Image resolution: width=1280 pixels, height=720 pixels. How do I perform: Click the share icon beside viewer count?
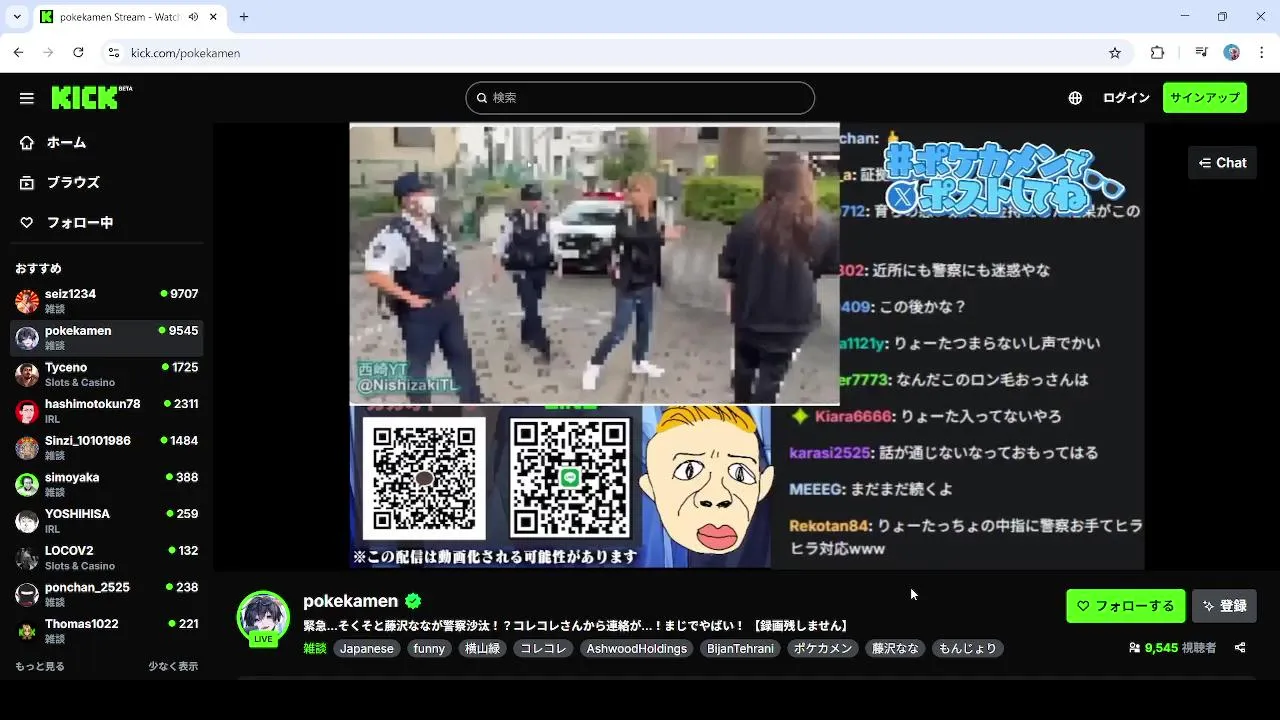(1240, 648)
